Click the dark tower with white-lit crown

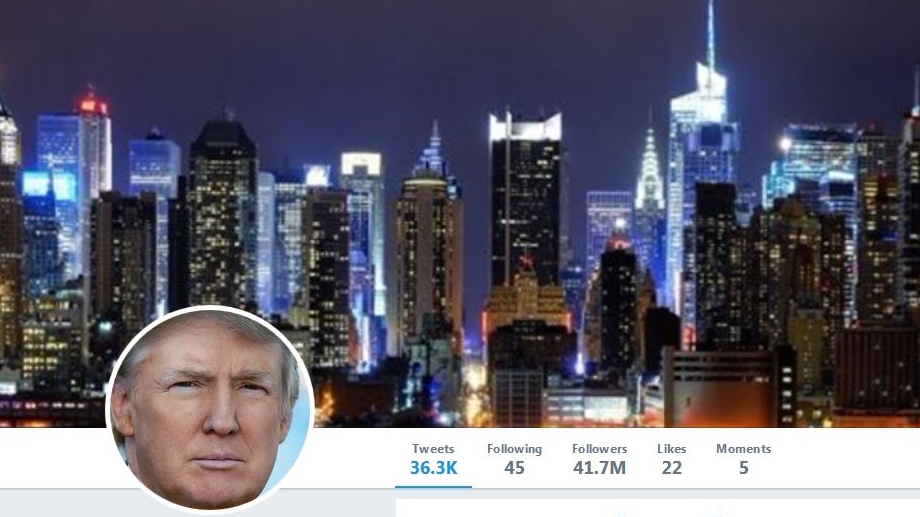pyautogui.click(x=525, y=200)
